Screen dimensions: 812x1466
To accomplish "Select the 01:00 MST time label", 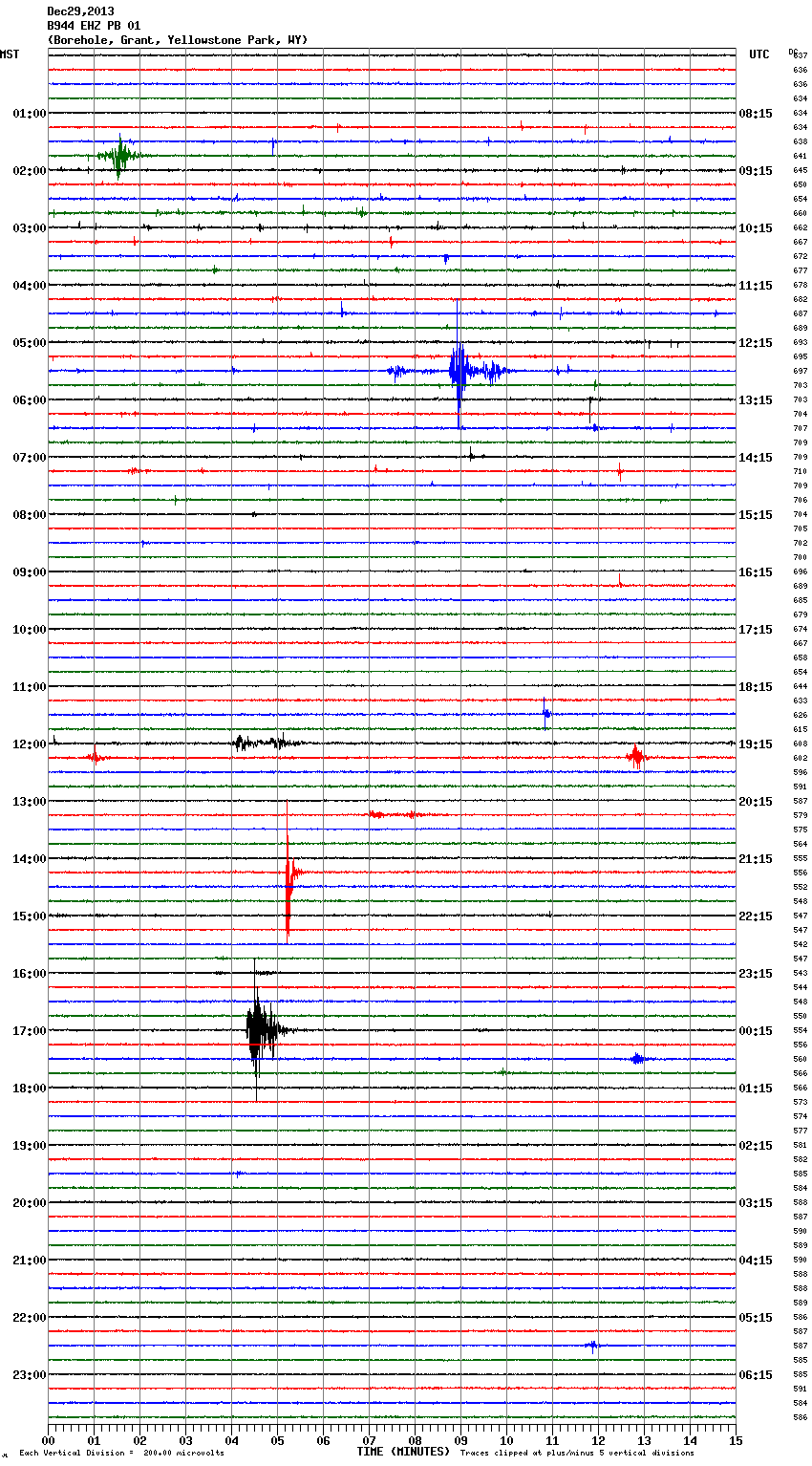I will 29,114.
